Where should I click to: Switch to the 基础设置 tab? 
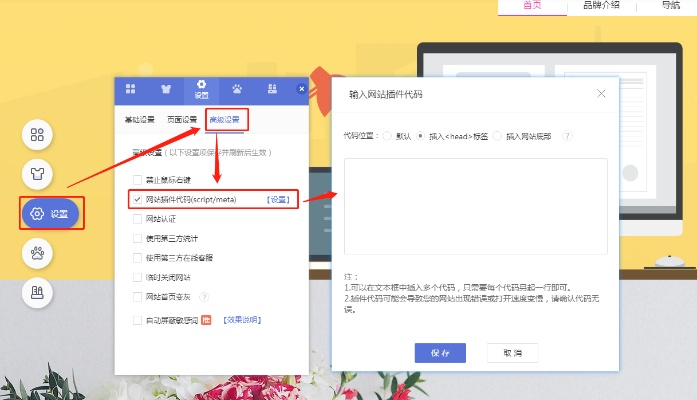point(140,120)
